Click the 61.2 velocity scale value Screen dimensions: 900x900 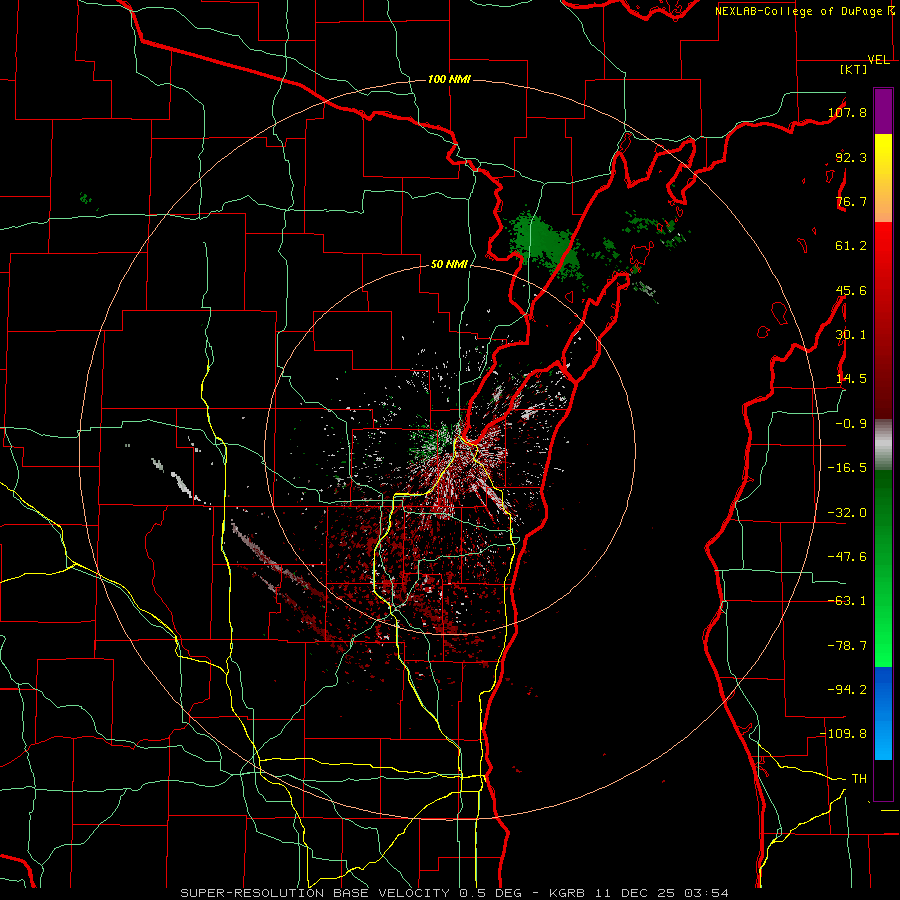pyautogui.click(x=851, y=246)
